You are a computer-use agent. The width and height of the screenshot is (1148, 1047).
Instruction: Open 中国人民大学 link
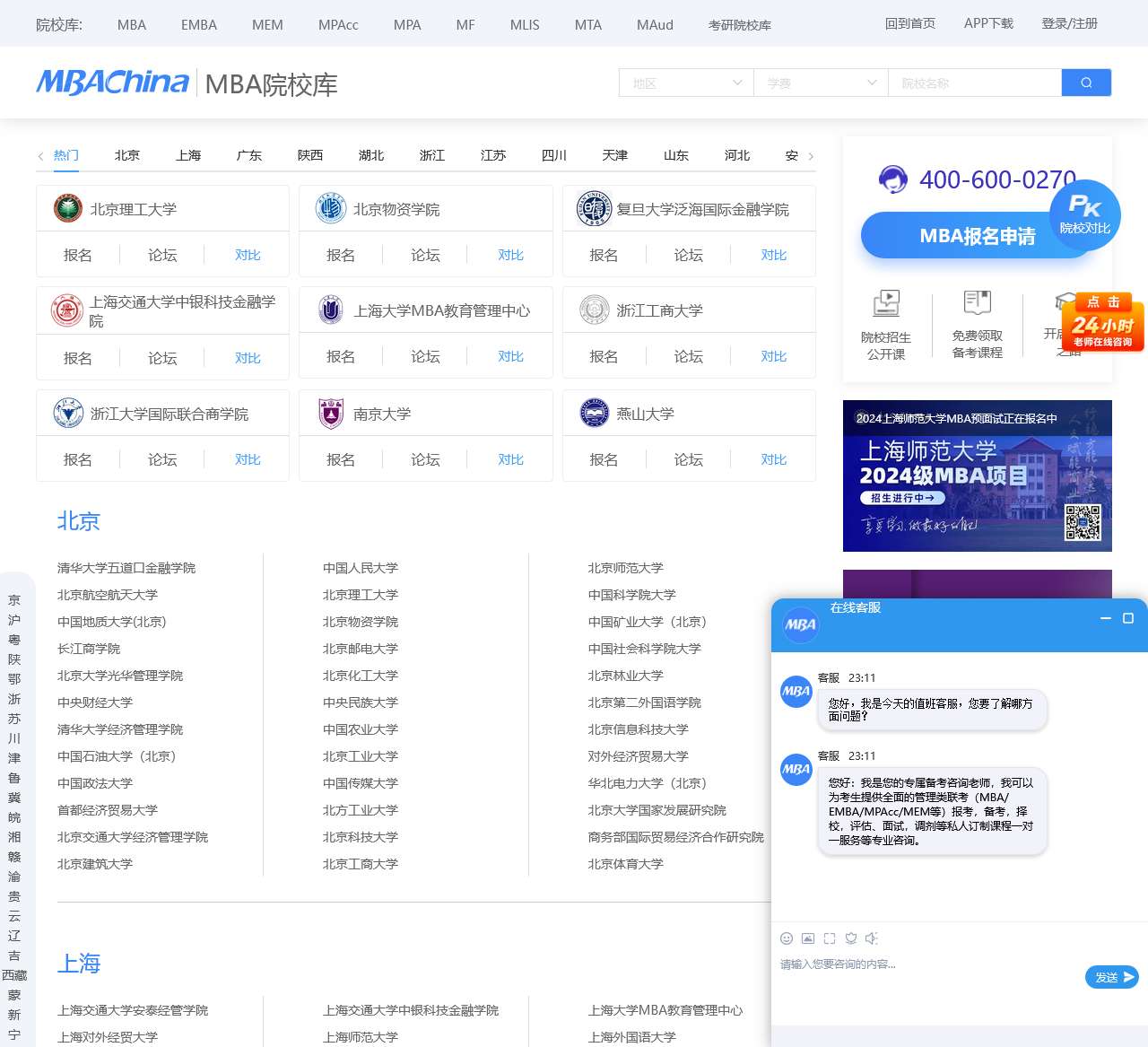[361, 568]
